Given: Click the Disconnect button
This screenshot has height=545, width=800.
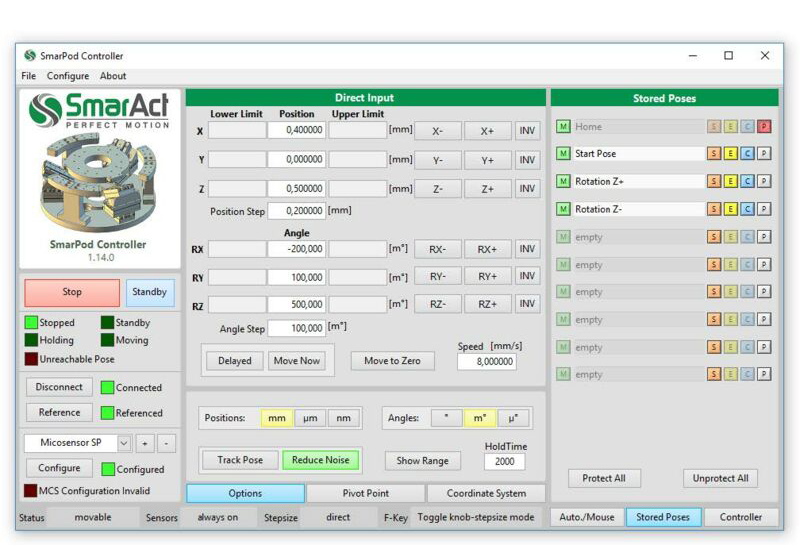Looking at the screenshot, I should click(x=59, y=387).
